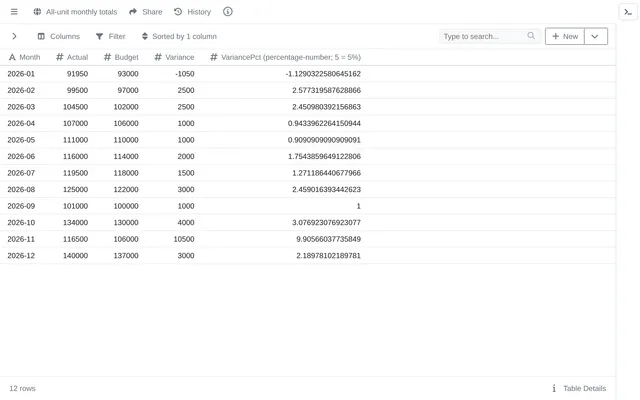Click the number-type icon of Budget column
Viewport: 640px width, 400px height.
[x=107, y=57]
